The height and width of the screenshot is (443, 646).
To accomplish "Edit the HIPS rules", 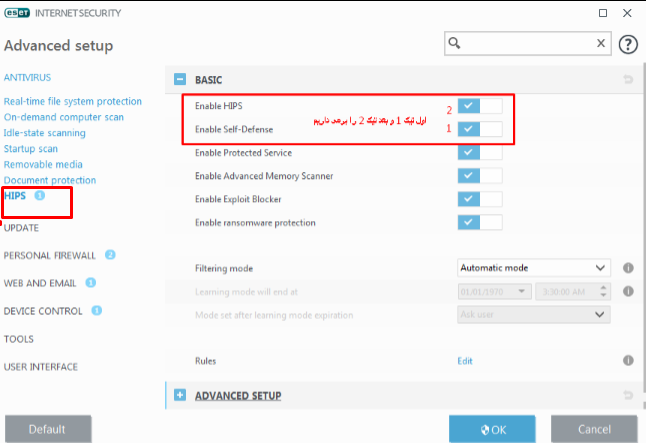I will 465,361.
